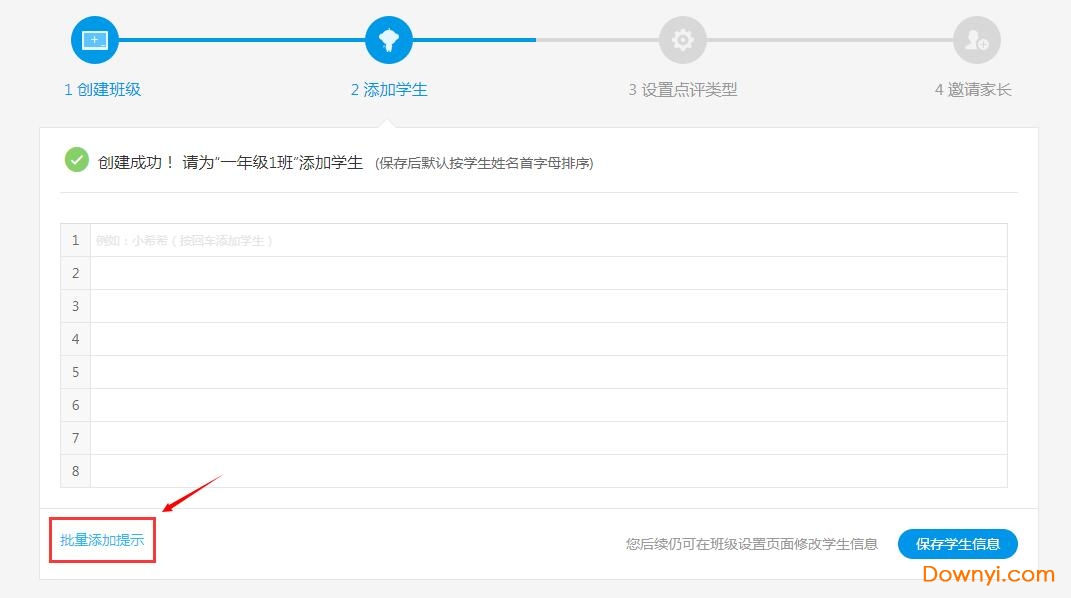Go to the "4 邀请家长" step label
Screen dimensions: 1071x598
973,90
